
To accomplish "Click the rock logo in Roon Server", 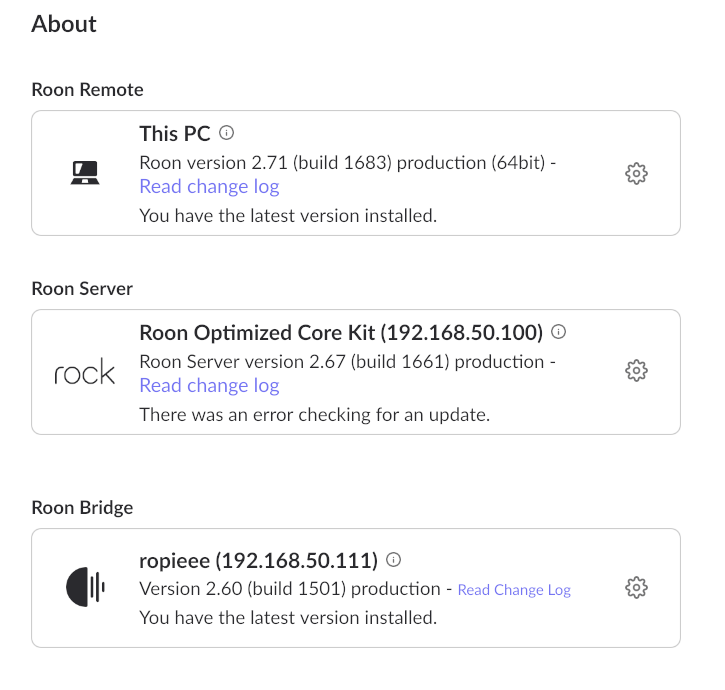I will click(84, 371).
